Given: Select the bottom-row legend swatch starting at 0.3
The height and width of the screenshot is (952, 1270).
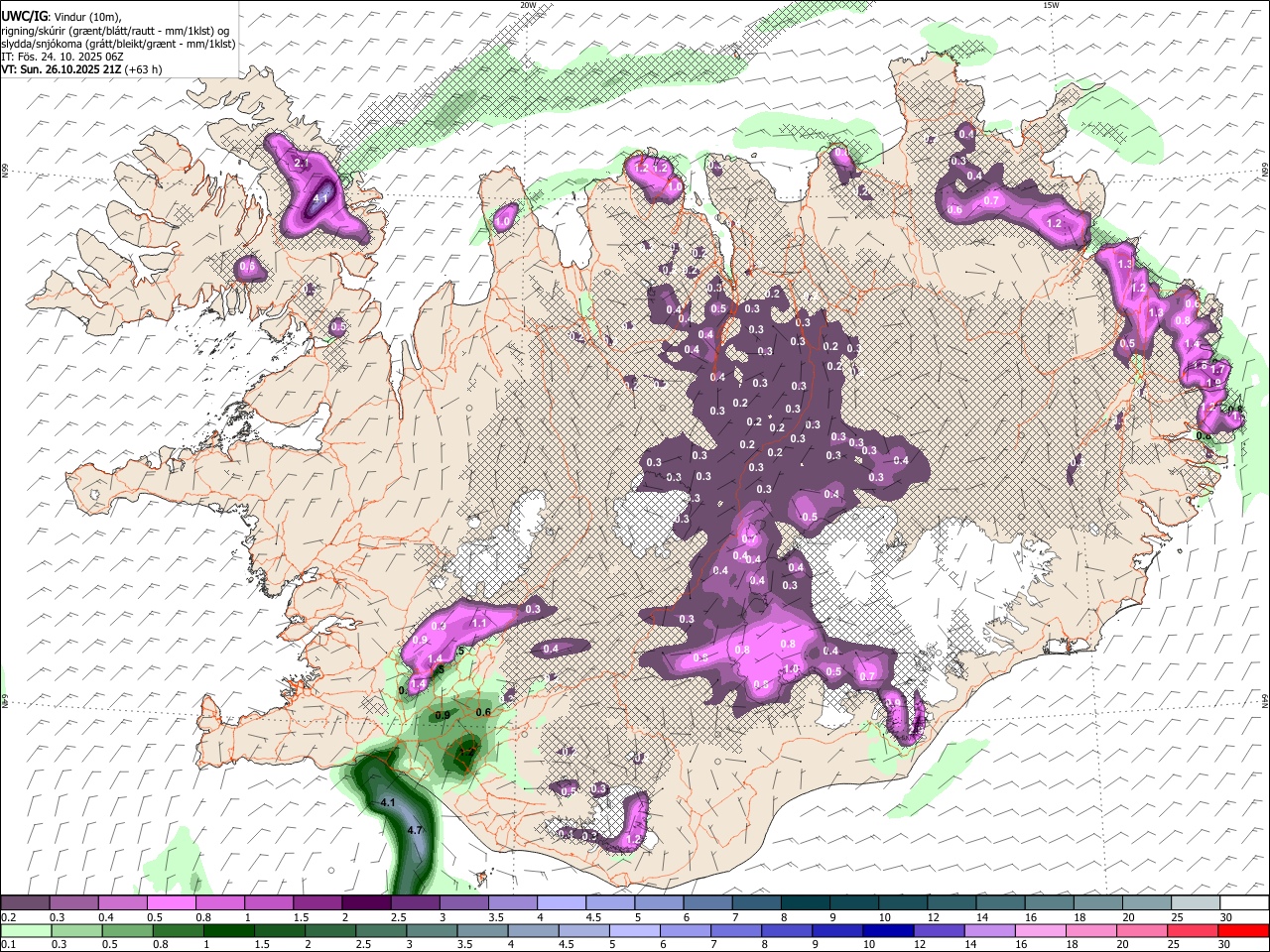Looking at the screenshot, I should [75, 930].
